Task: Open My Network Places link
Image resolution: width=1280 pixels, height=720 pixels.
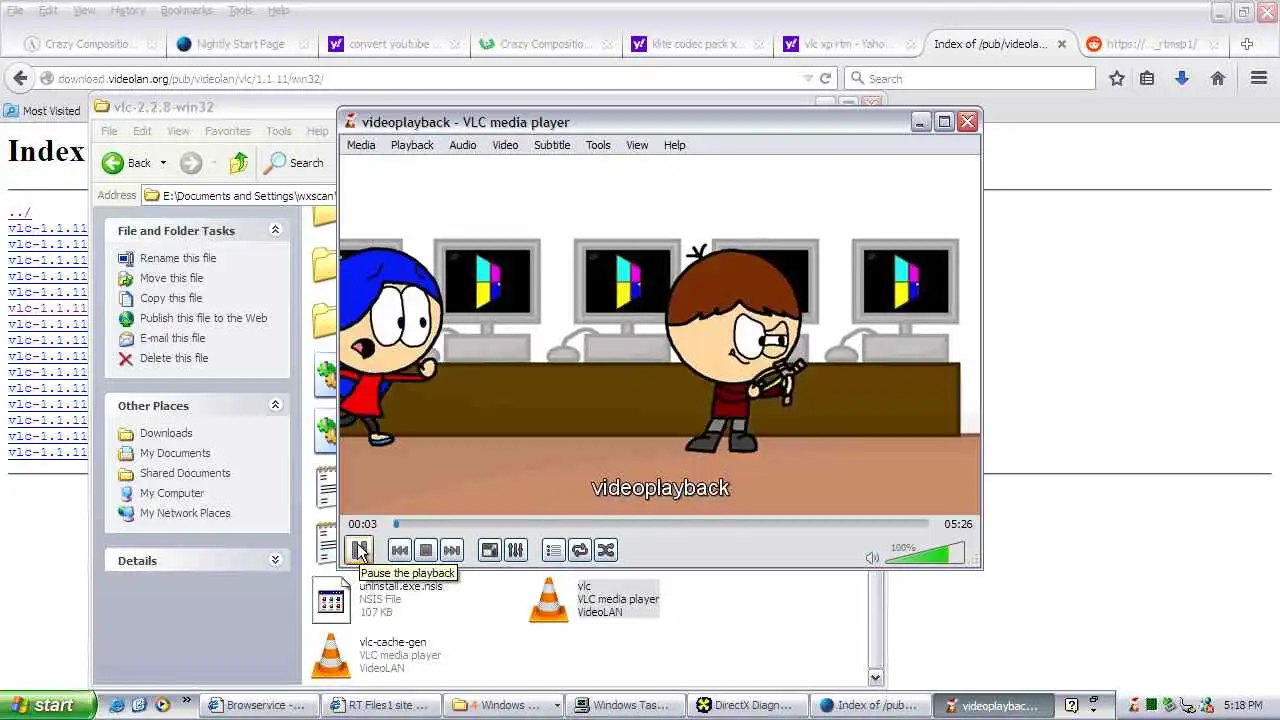Action: pos(185,513)
